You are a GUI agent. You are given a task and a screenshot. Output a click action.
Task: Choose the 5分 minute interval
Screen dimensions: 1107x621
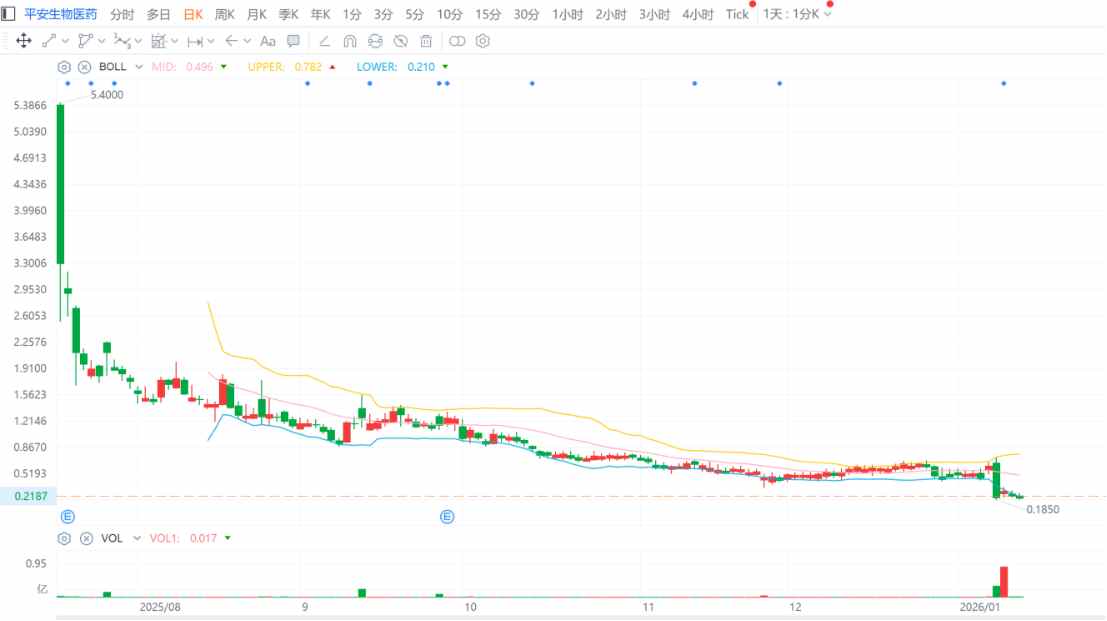pos(414,14)
